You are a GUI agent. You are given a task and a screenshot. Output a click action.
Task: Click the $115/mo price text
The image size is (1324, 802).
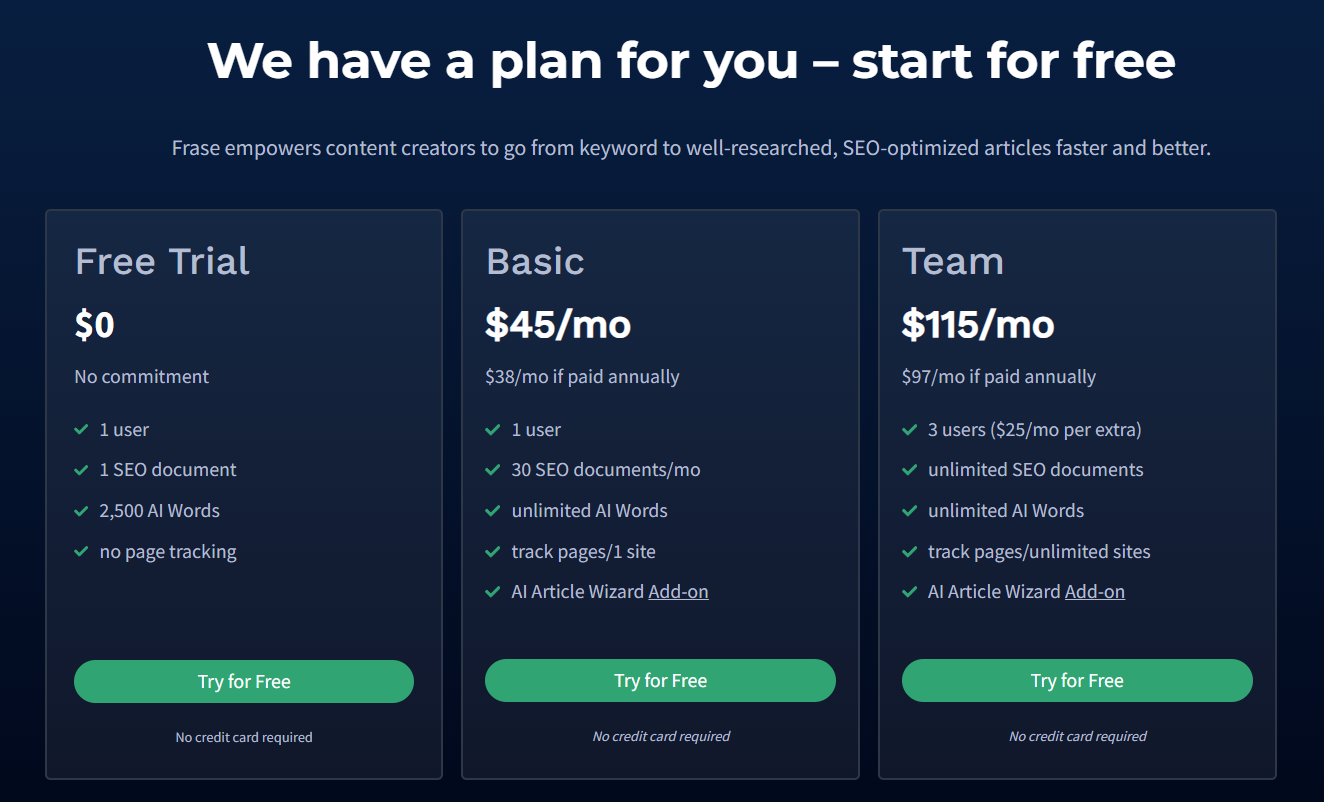(x=978, y=325)
